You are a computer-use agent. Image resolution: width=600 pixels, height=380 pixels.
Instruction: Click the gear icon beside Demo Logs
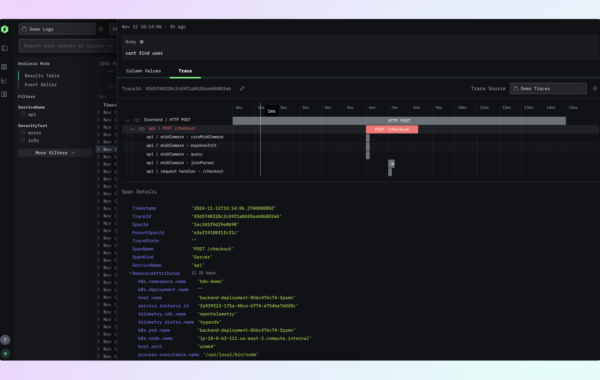coord(101,29)
